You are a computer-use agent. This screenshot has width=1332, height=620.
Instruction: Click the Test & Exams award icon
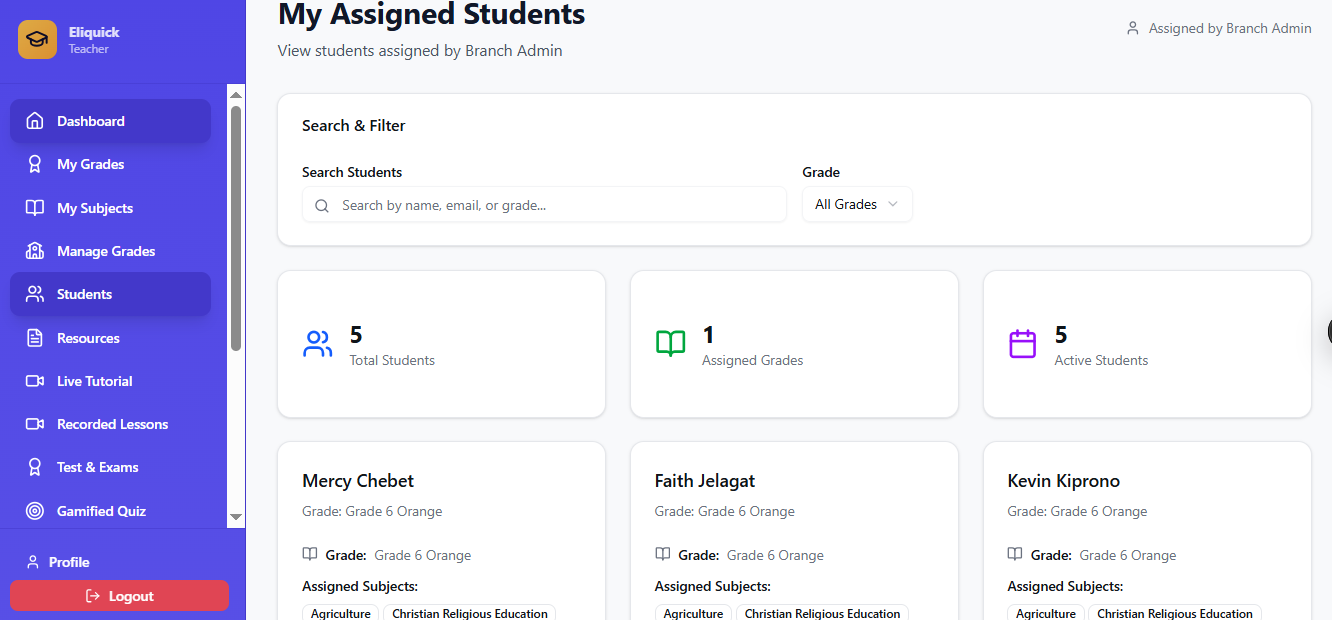35,467
